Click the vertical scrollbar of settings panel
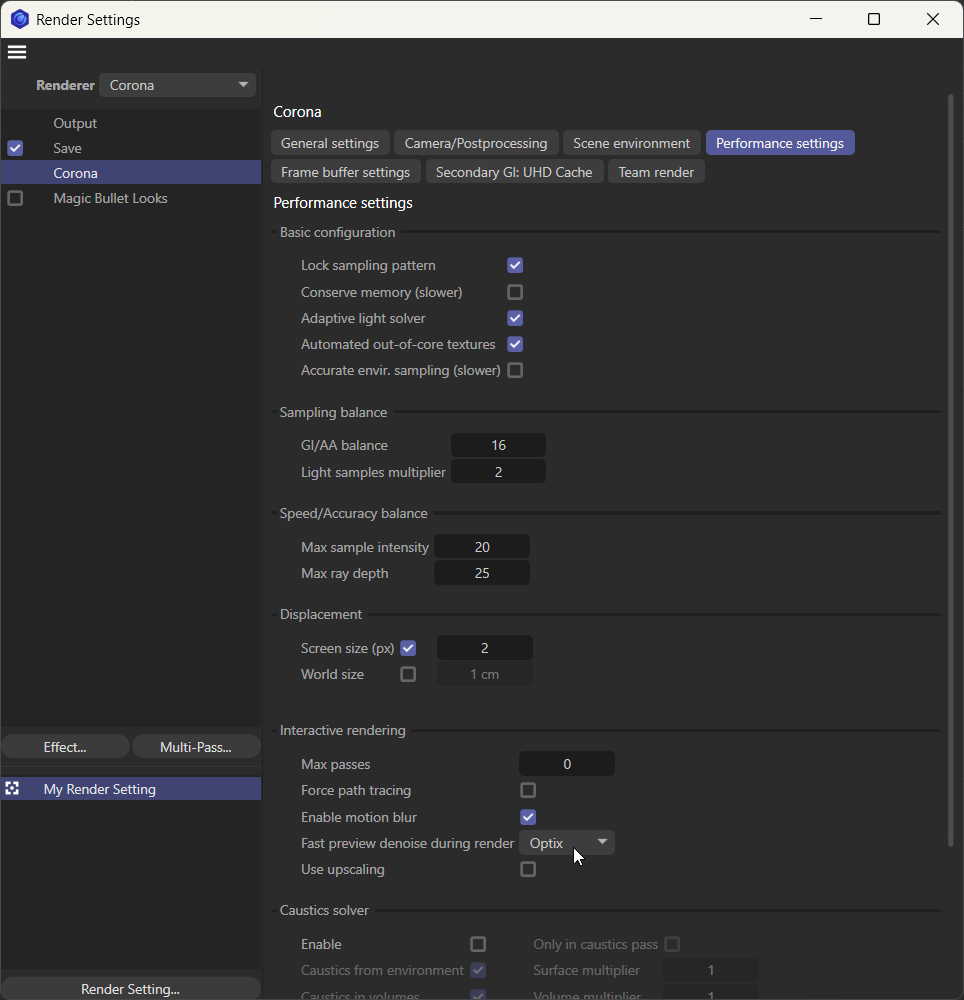The image size is (964, 1000). tap(951, 471)
